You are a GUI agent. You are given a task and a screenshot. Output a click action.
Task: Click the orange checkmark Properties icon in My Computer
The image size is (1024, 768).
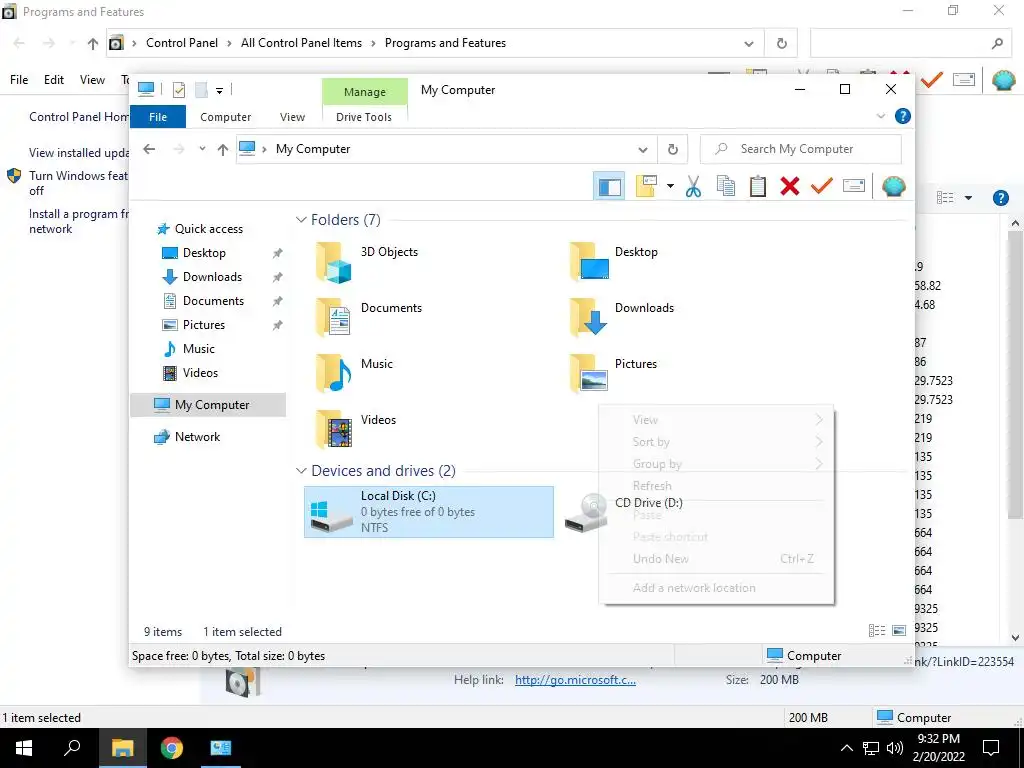(822, 187)
